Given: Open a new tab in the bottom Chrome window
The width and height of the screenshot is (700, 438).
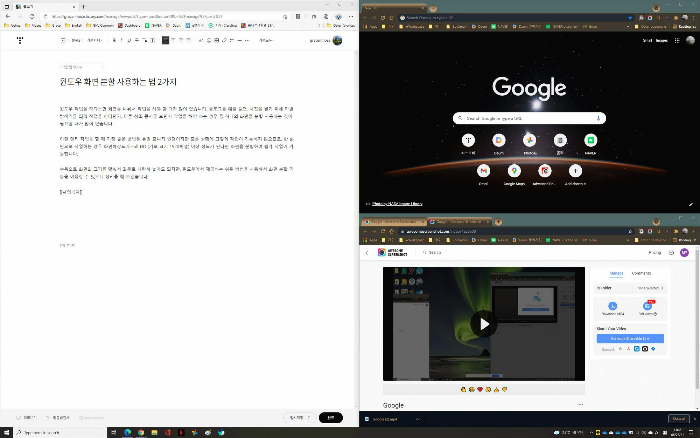Looking at the screenshot, I should tap(498, 222).
